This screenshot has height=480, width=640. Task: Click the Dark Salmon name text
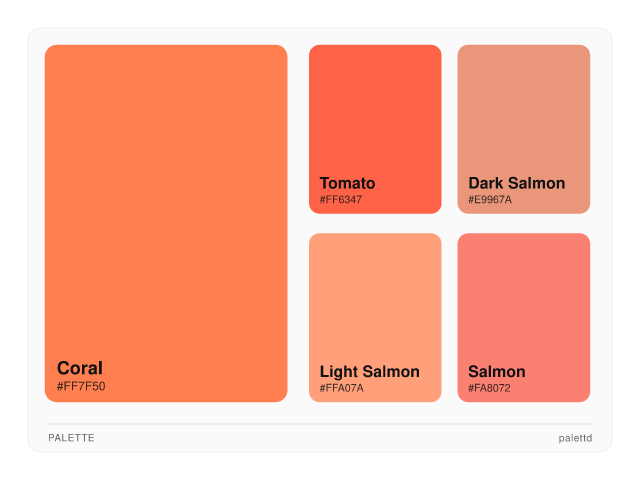(x=516, y=183)
